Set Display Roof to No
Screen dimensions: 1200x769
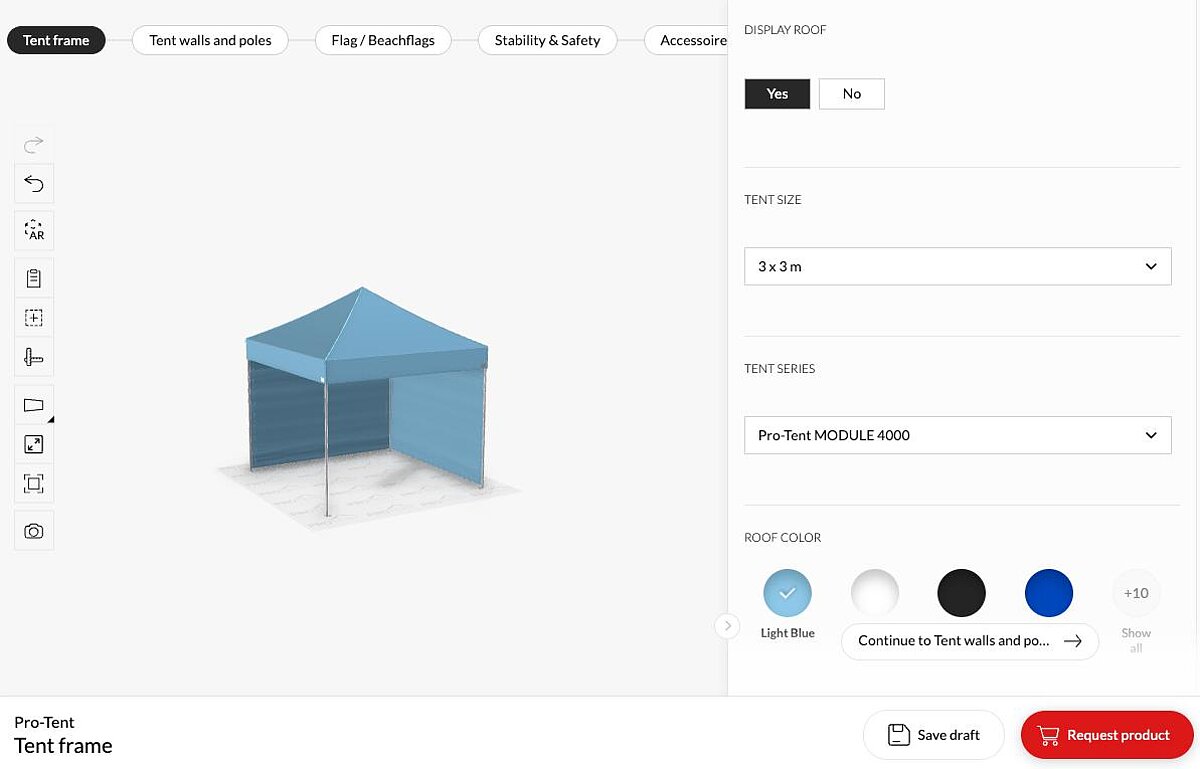pos(851,94)
